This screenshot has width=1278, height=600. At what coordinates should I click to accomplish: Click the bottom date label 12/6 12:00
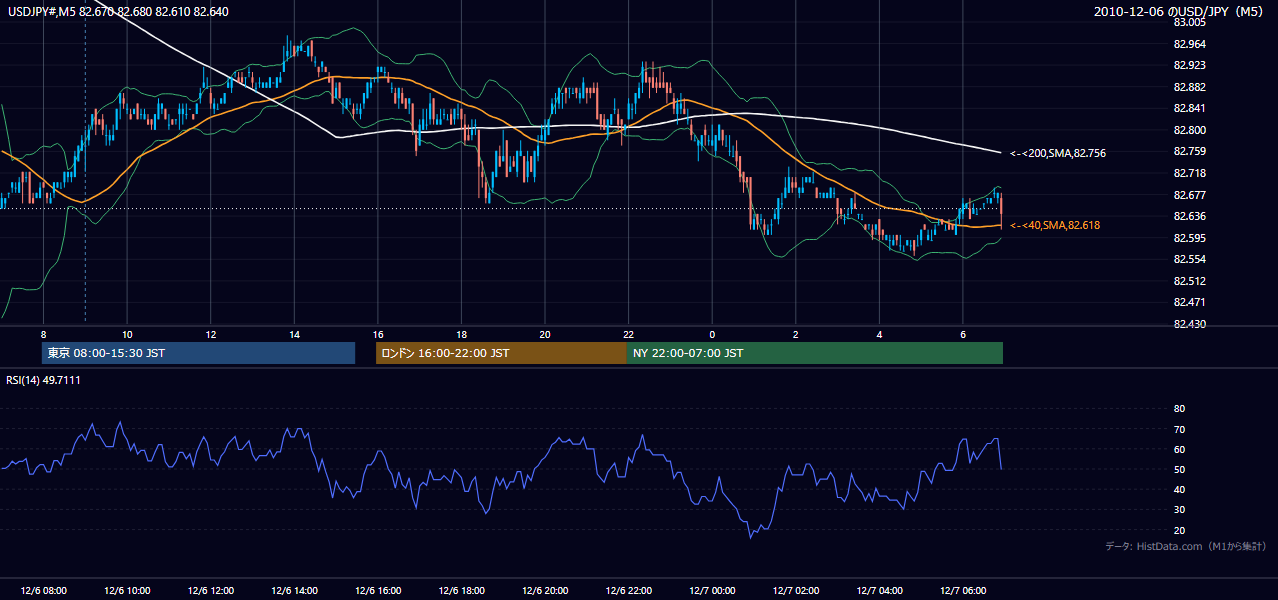(x=210, y=591)
